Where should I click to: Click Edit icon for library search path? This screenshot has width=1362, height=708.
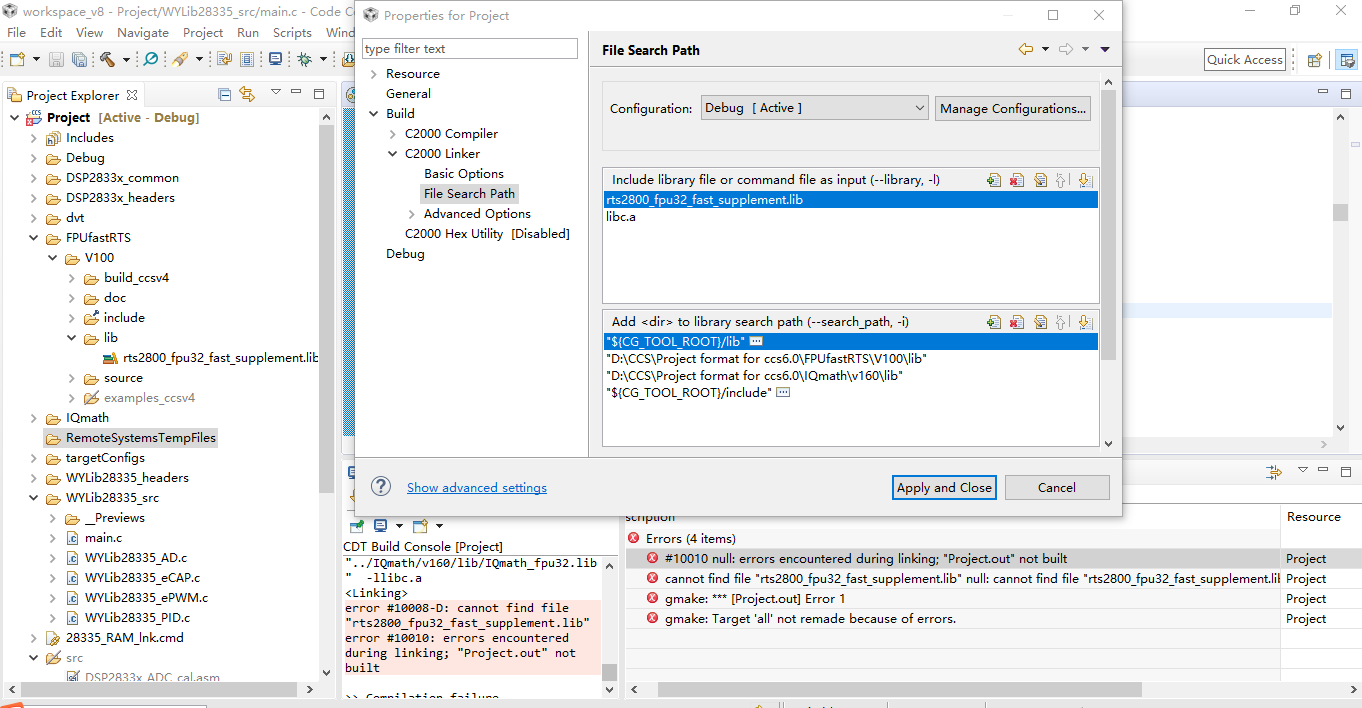(x=1040, y=322)
